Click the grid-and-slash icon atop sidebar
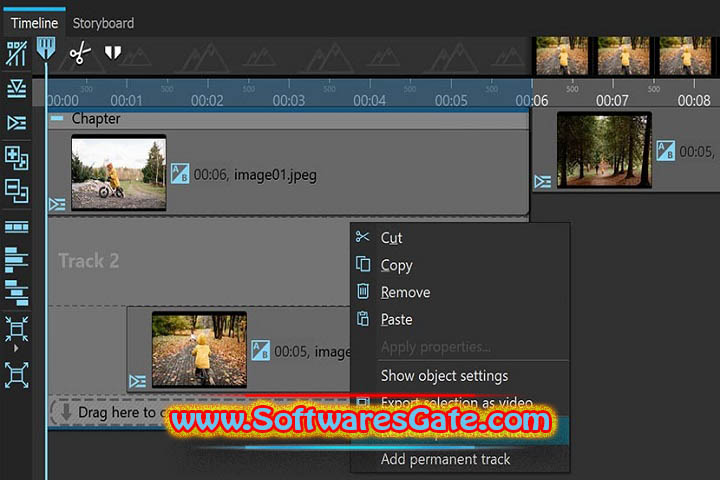720x480 pixels. tap(17, 53)
